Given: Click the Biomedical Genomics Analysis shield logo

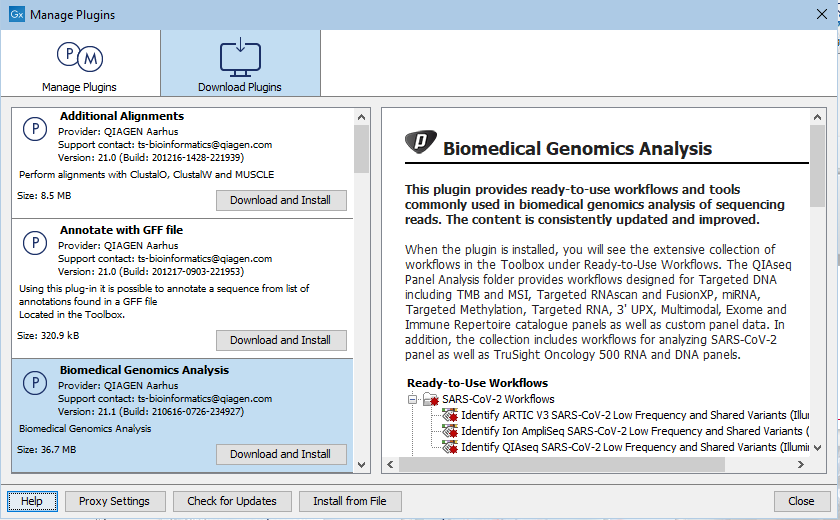Looking at the screenshot, I should 421,144.
